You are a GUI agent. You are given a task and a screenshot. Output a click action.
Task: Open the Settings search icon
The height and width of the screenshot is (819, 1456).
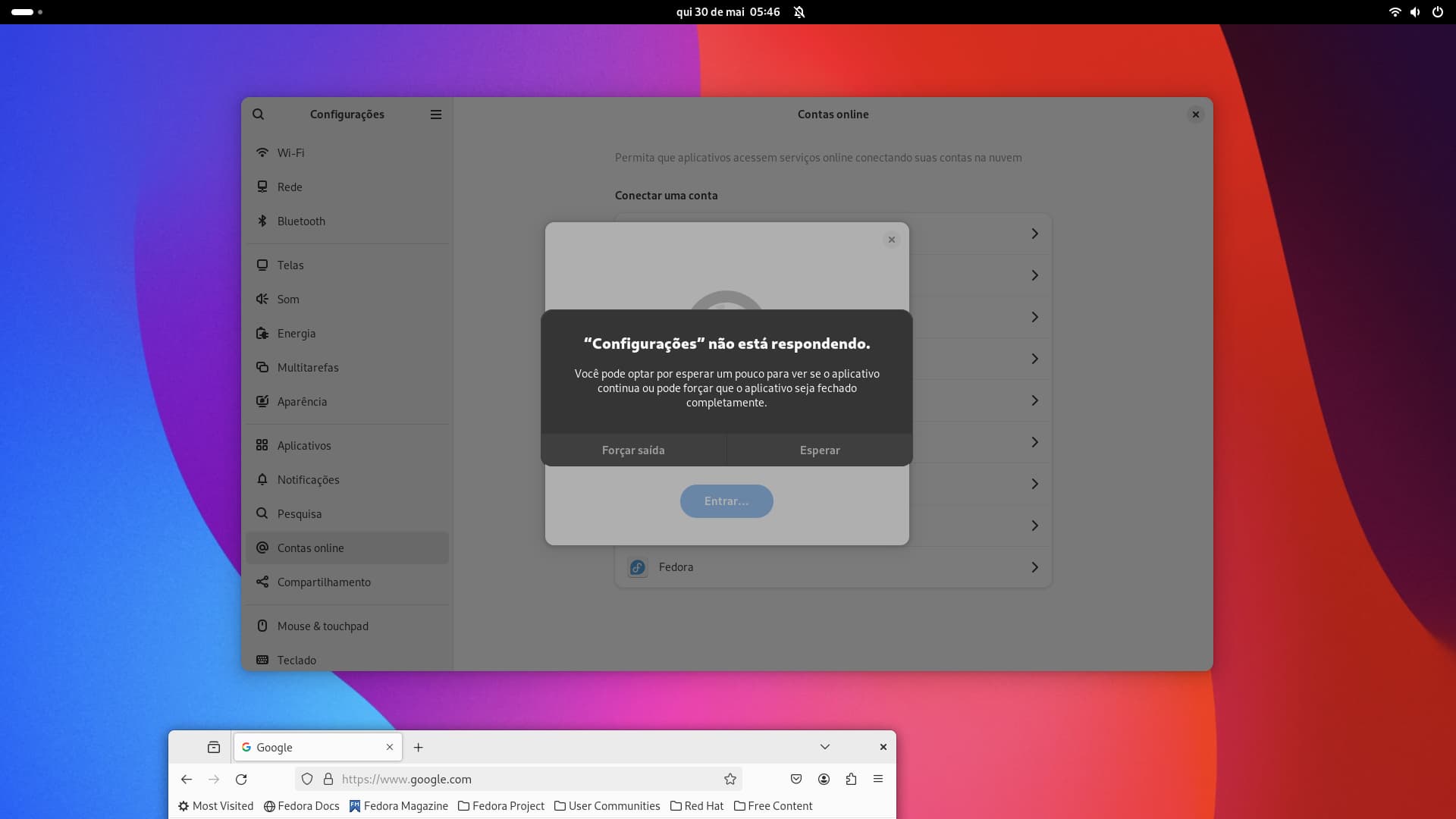tap(259, 115)
